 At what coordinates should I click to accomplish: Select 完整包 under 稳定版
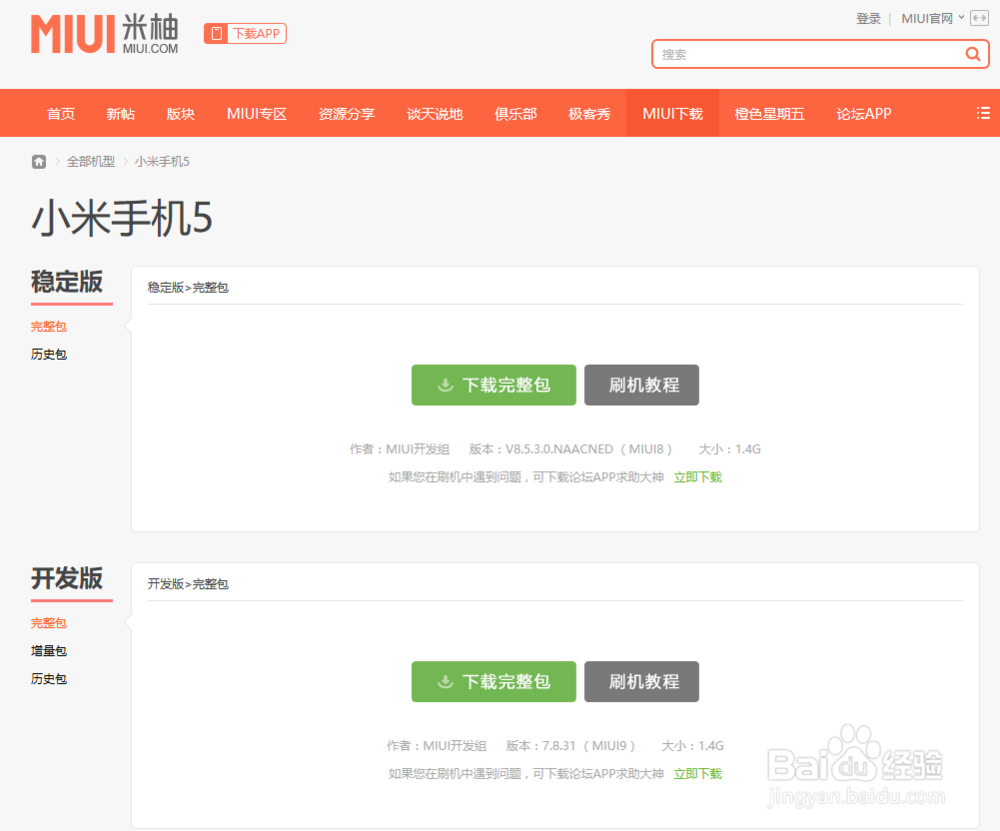48,327
